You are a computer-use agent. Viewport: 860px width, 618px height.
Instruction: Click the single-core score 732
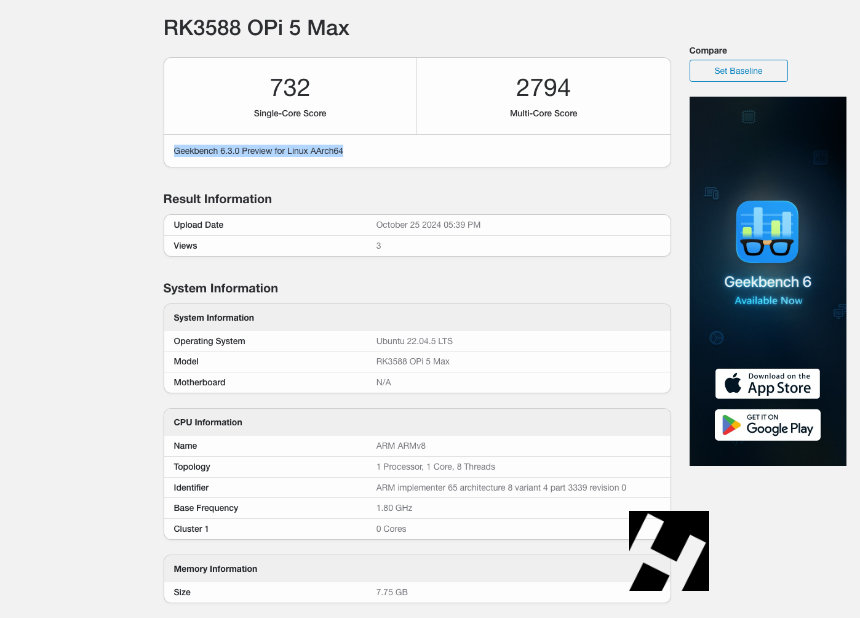pos(290,88)
